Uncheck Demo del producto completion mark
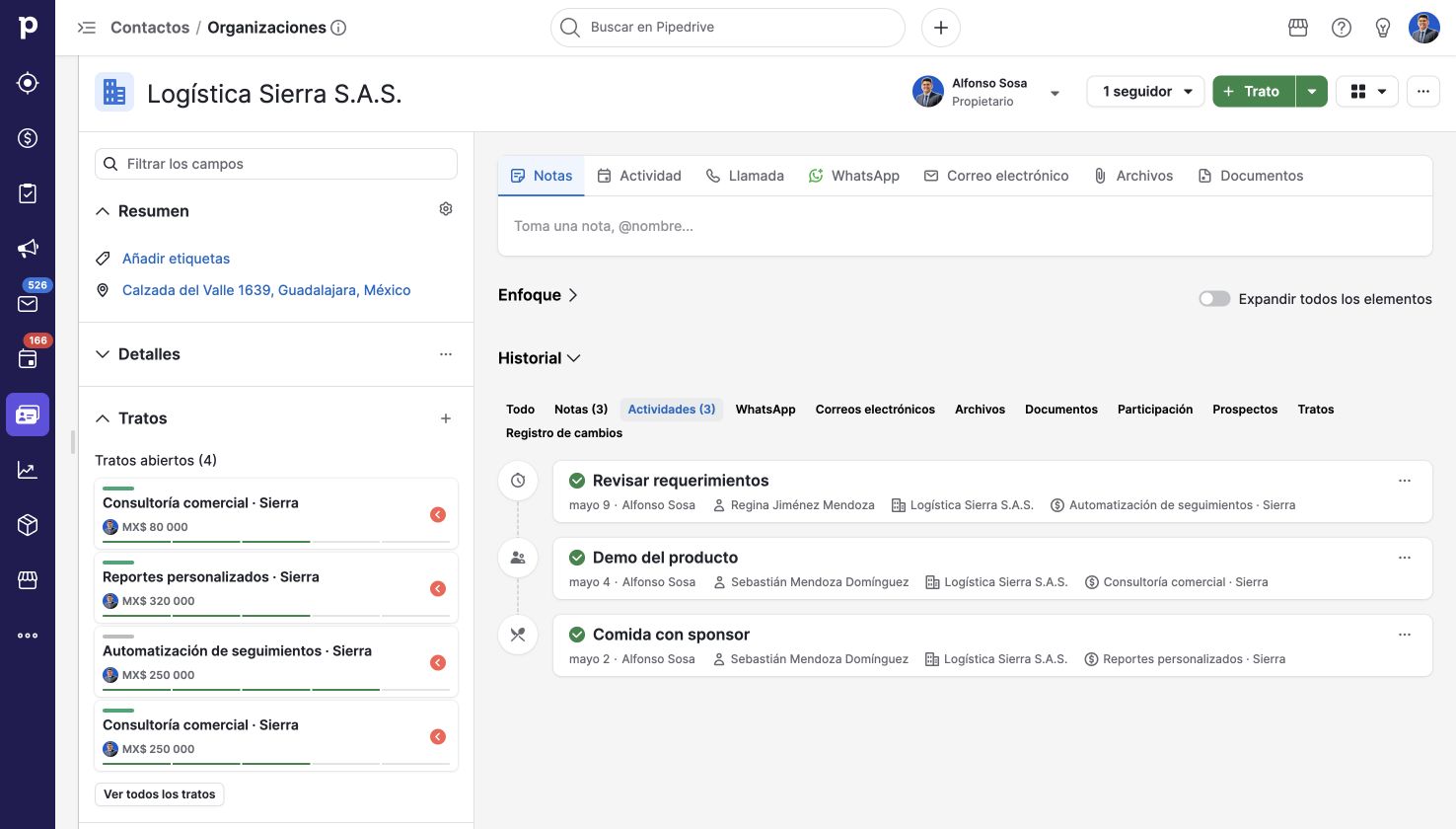Screen dimensions: 1456x829 click(577, 558)
